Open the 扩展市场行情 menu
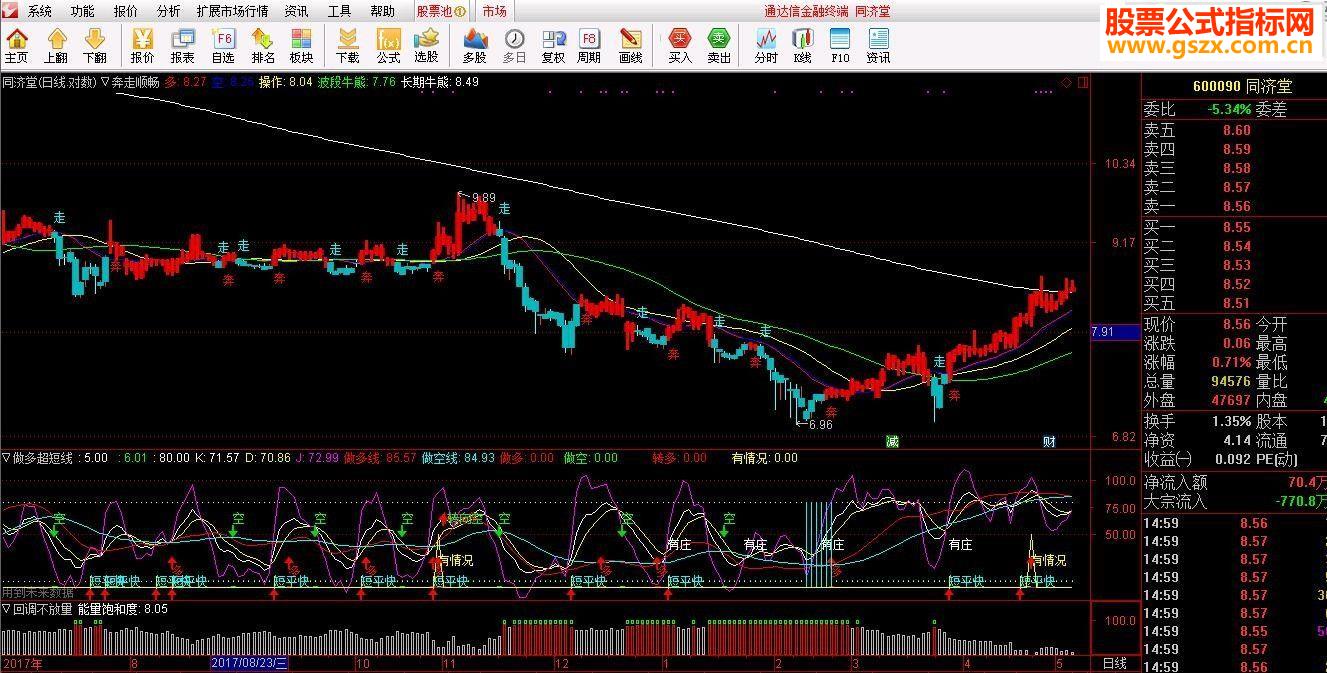The image size is (1327, 673). click(x=232, y=11)
